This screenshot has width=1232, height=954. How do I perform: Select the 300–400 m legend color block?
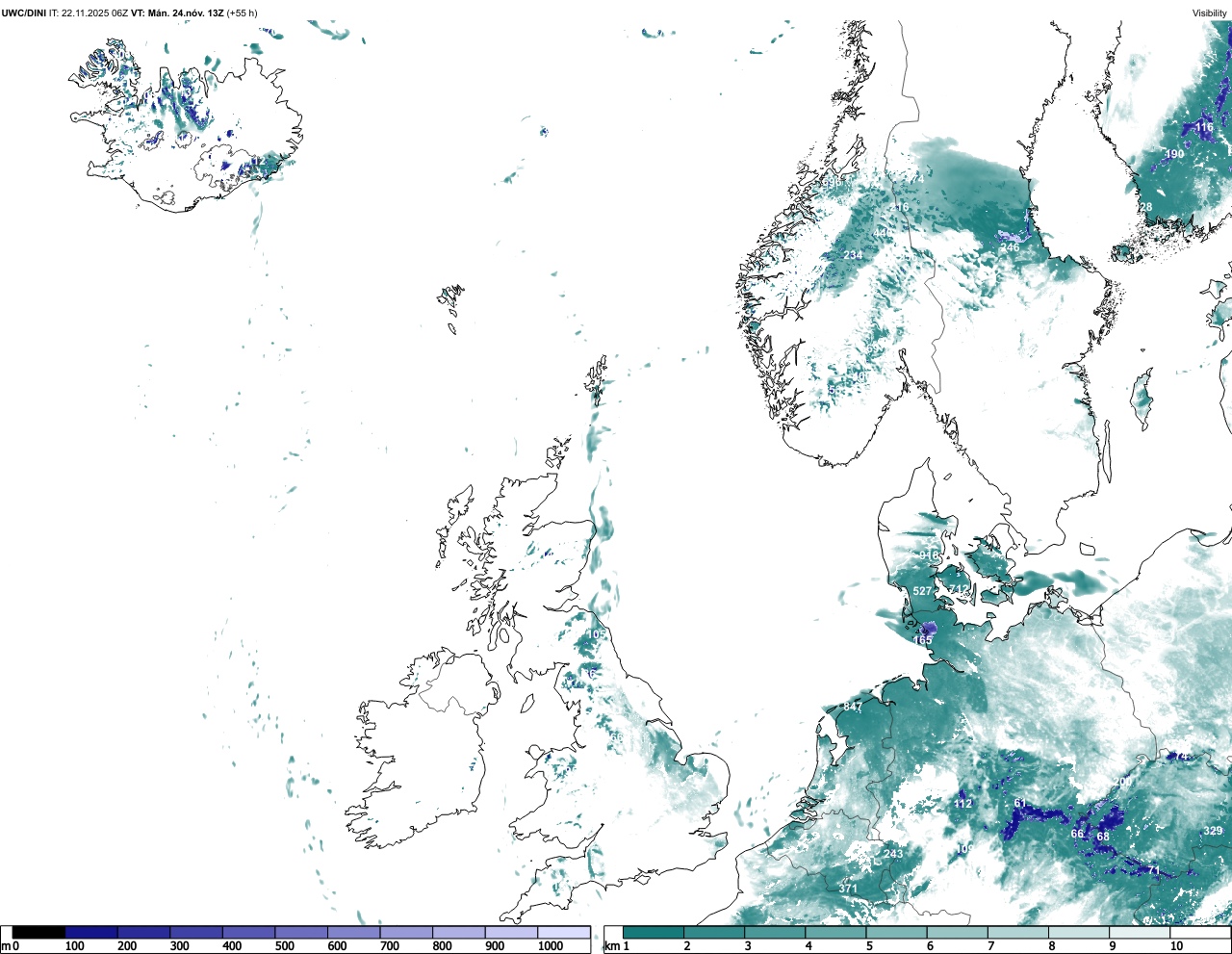click(196, 932)
